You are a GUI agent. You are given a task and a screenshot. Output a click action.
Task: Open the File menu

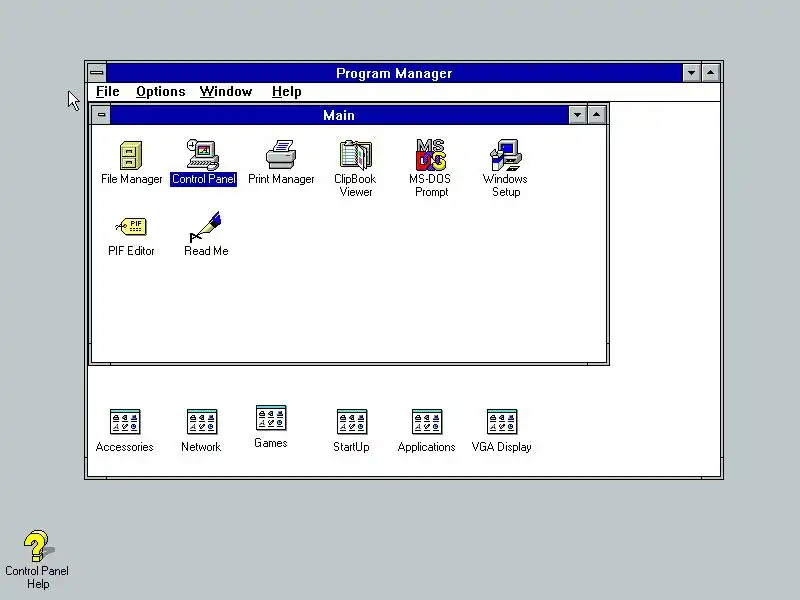(108, 91)
